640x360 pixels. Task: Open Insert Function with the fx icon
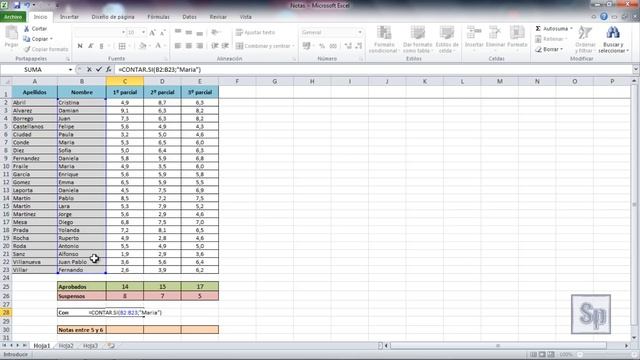pos(109,70)
